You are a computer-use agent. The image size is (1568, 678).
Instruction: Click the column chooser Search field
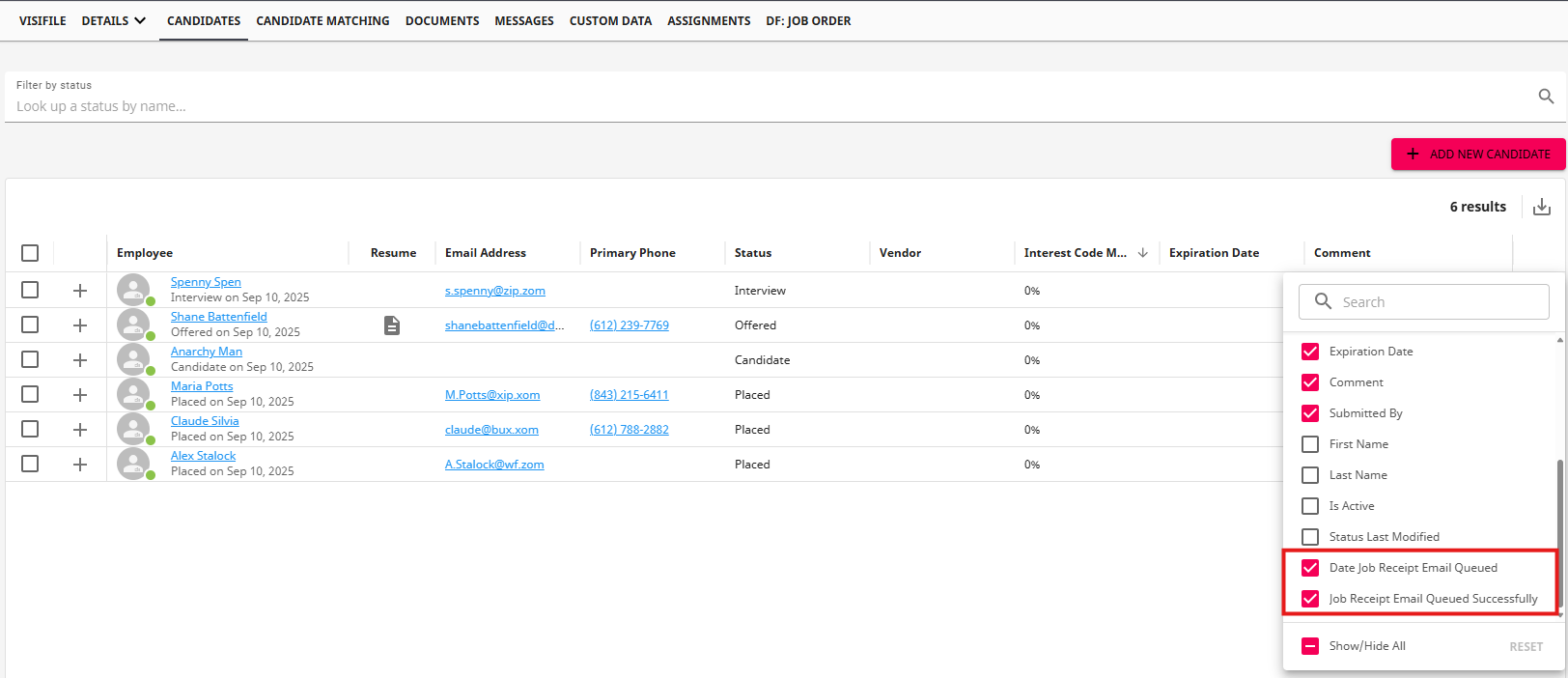coord(1424,302)
